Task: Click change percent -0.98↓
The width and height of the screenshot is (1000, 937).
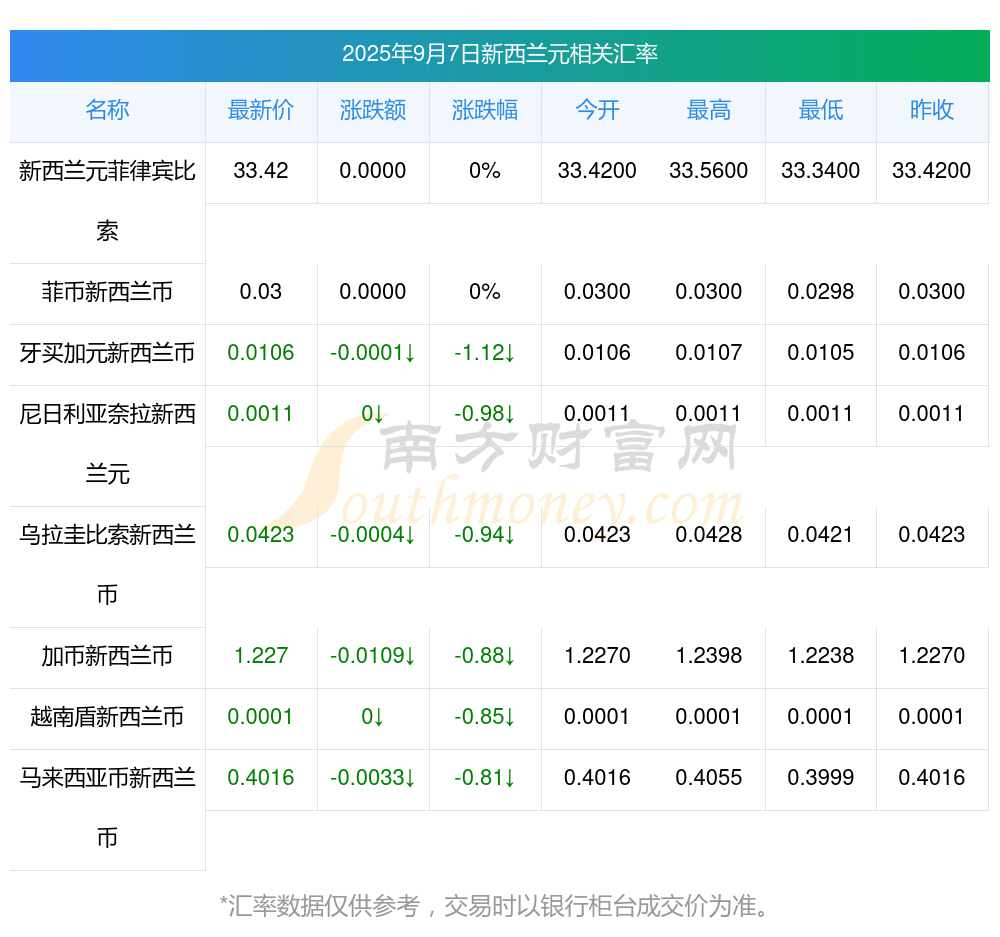Action: pos(485,414)
